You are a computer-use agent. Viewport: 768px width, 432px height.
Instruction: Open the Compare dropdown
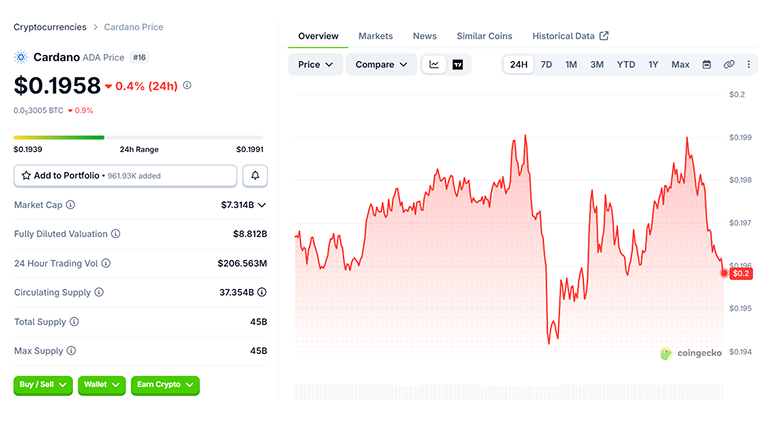[381, 65]
